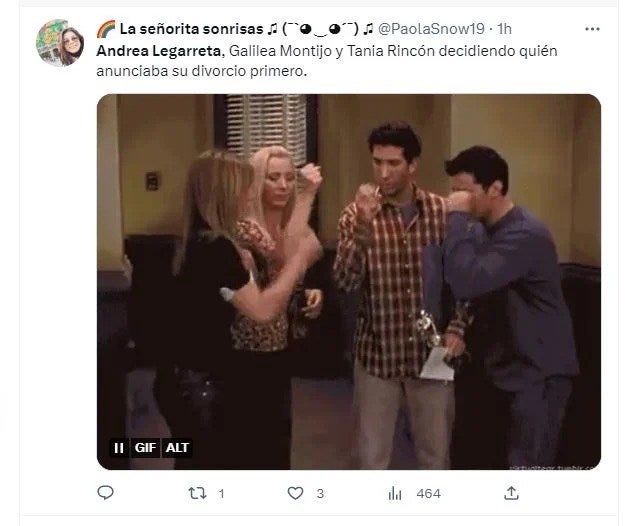Pause the GIF playback

(x=119, y=448)
